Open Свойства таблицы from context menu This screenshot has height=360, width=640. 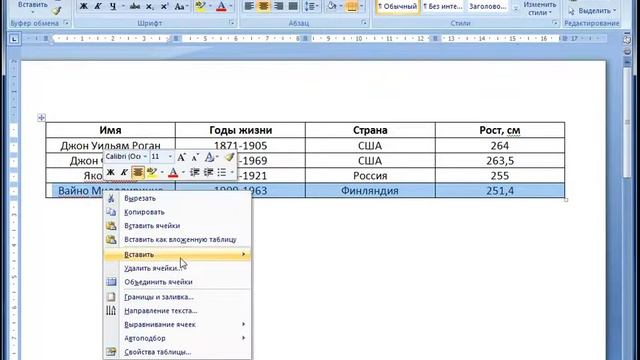(x=178, y=352)
